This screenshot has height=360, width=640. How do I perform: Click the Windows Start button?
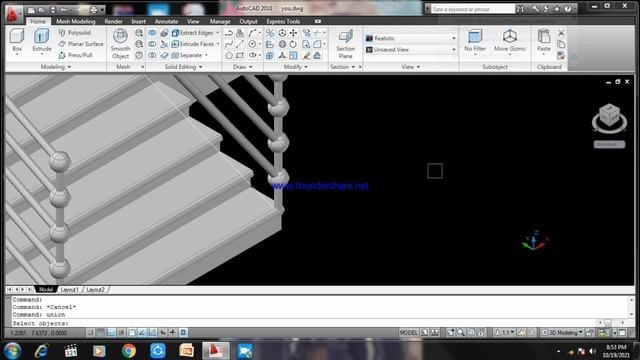coord(12,351)
